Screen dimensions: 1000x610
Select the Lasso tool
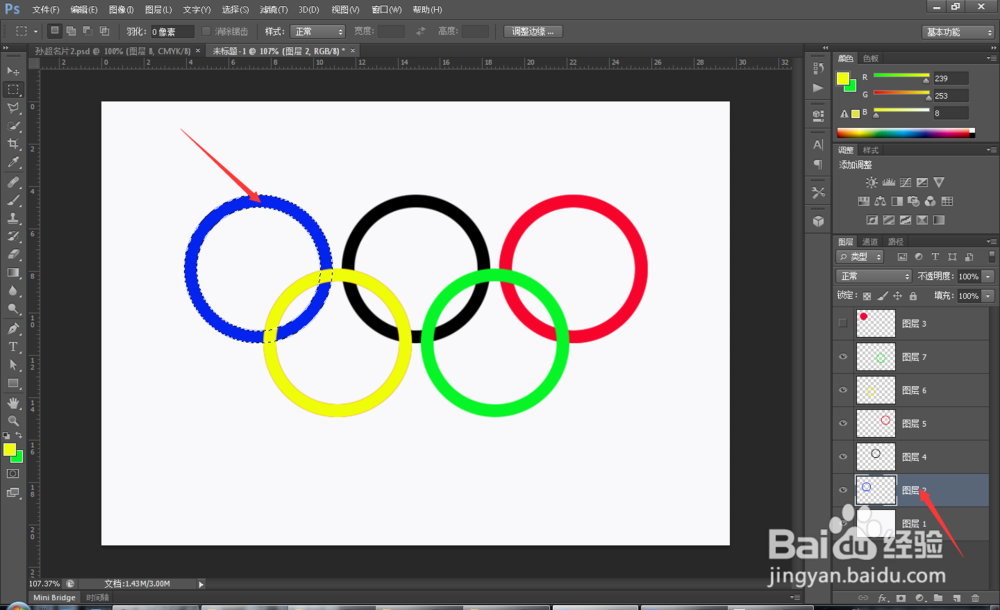click(13, 107)
